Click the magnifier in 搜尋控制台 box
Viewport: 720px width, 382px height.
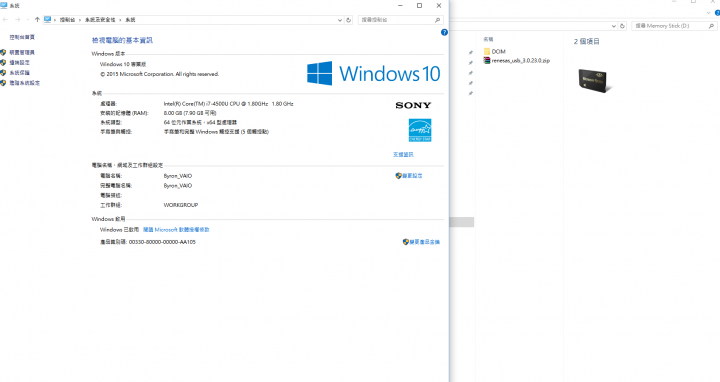tap(438, 20)
